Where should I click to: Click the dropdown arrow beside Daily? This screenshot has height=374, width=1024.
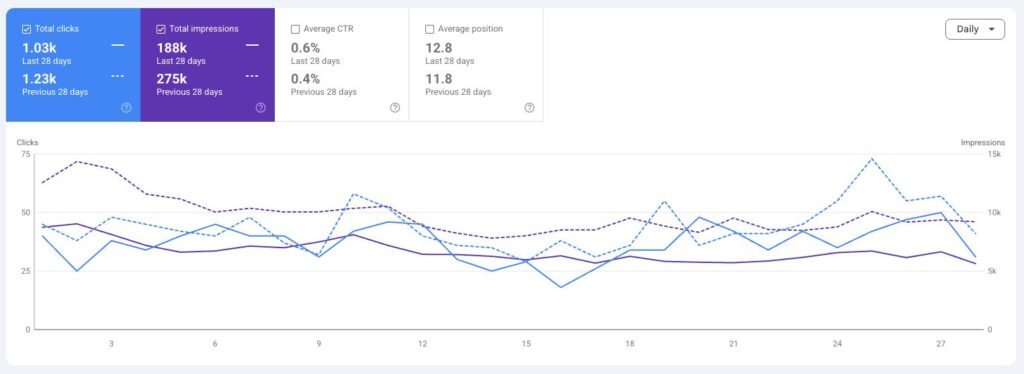tap(992, 29)
